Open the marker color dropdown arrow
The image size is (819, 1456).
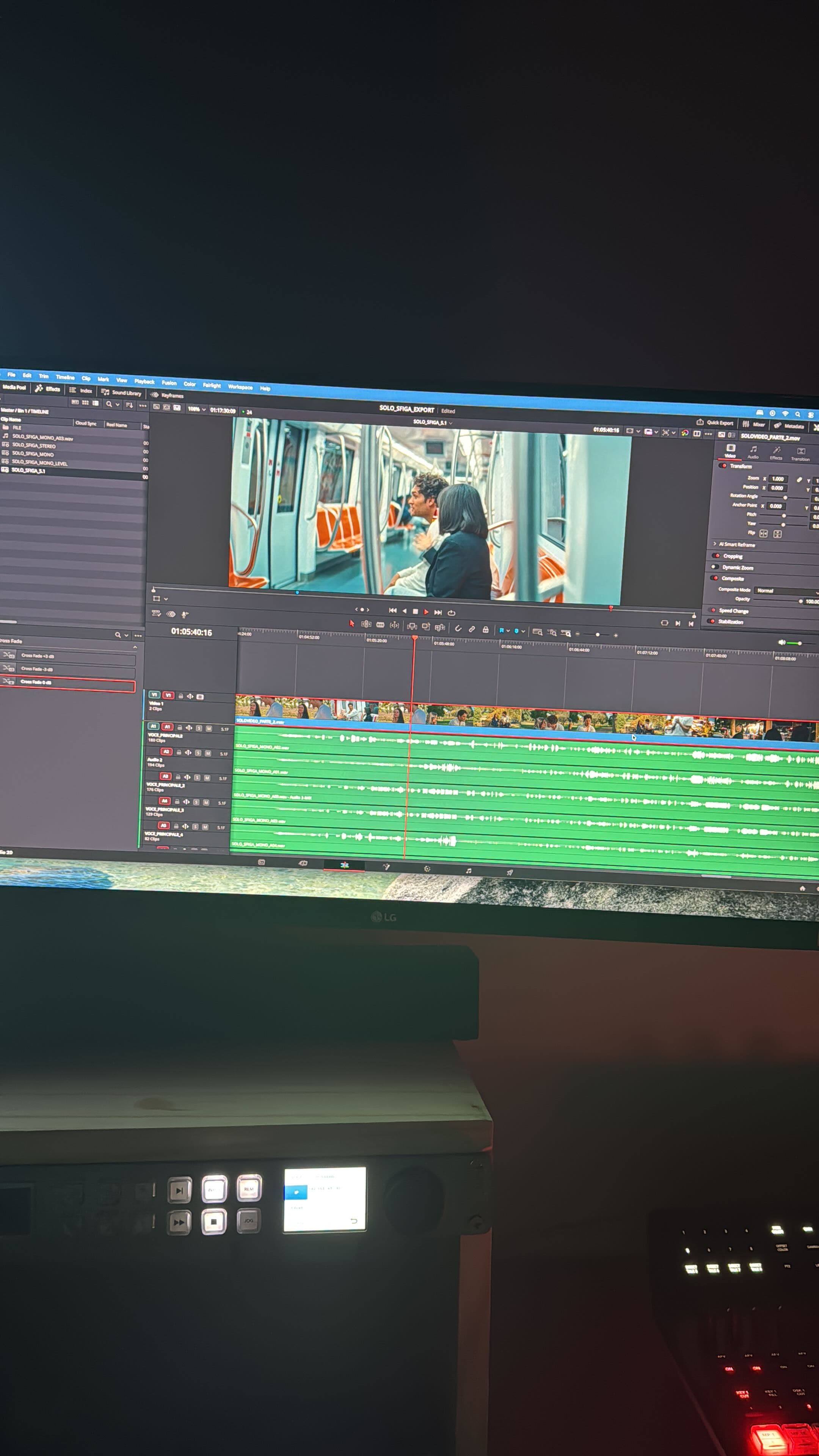[523, 631]
